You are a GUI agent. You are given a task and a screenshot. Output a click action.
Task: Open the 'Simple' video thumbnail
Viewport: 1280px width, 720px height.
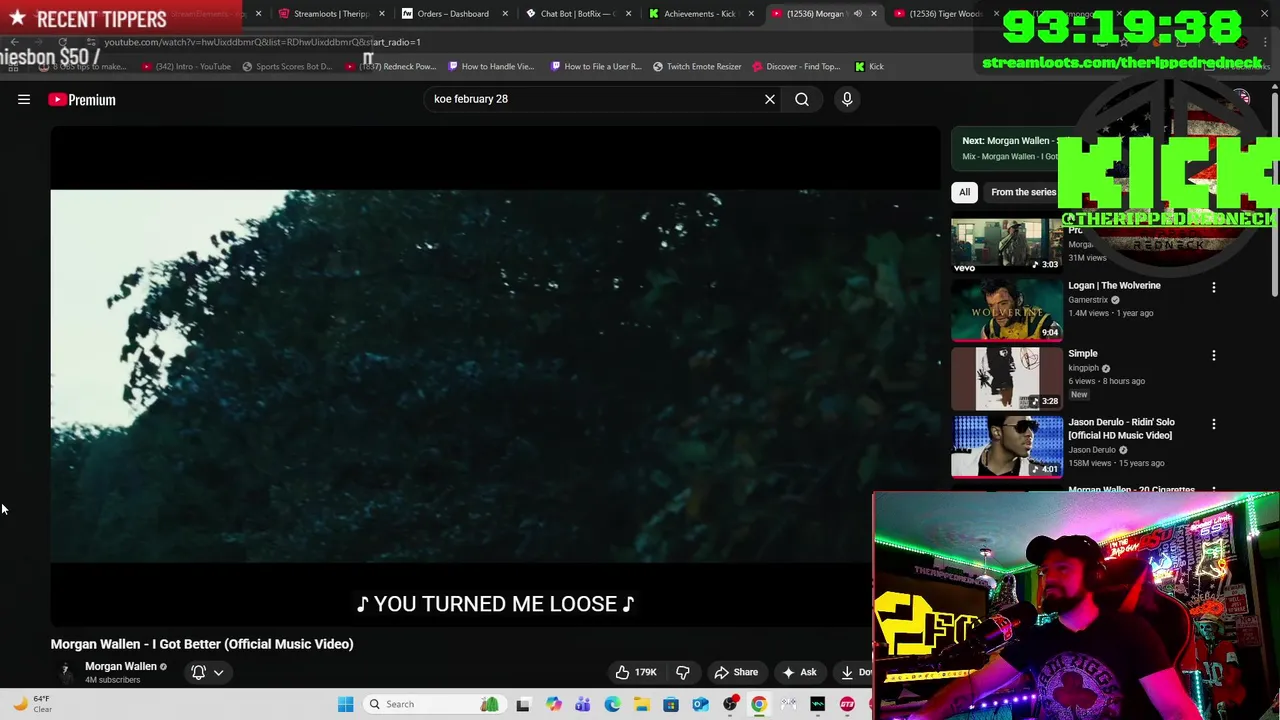pyautogui.click(x=1006, y=378)
